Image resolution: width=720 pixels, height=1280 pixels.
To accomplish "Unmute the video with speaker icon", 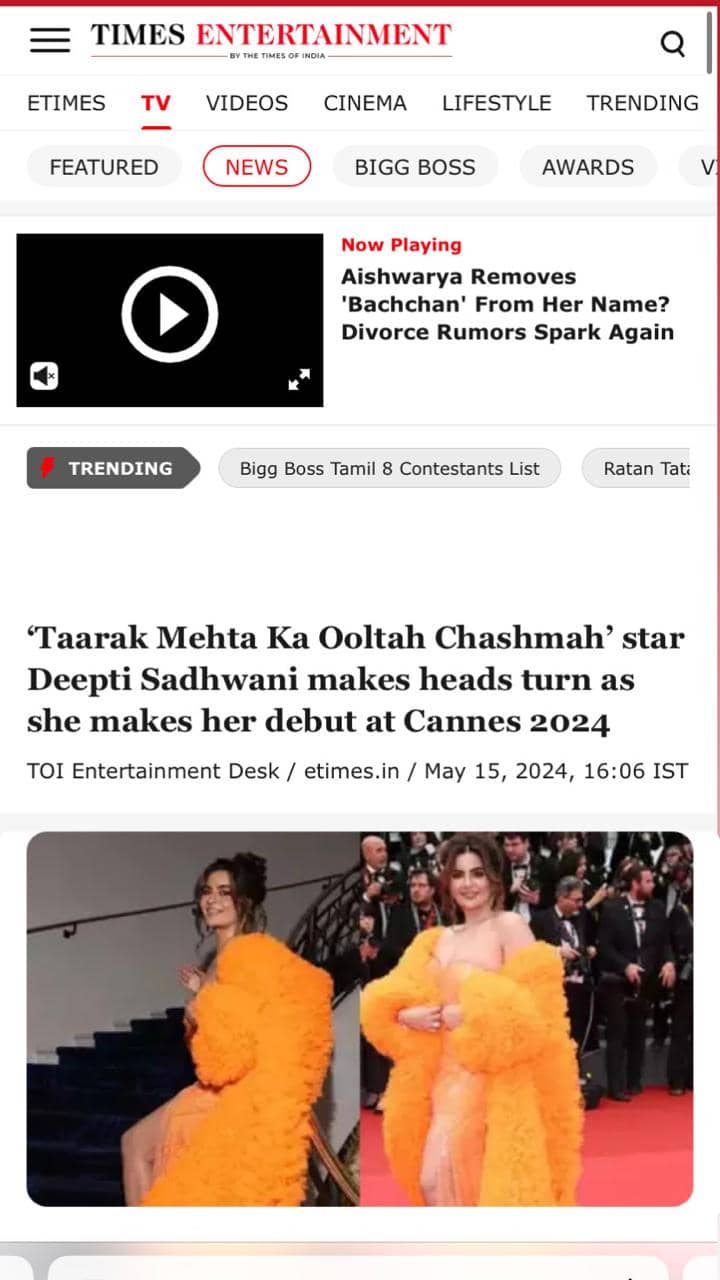I will [44, 376].
